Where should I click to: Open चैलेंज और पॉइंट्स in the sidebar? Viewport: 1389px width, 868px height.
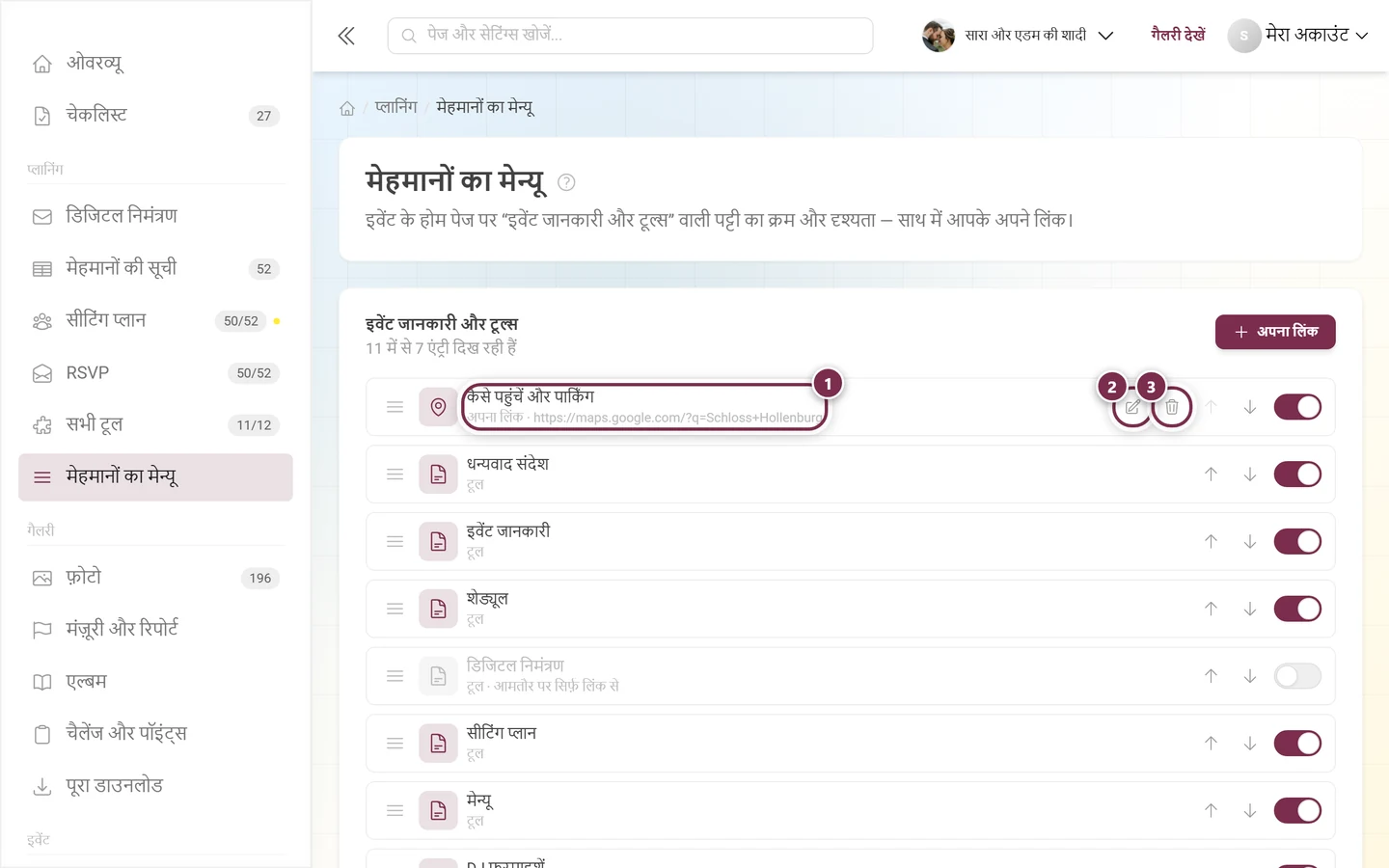tap(155, 734)
